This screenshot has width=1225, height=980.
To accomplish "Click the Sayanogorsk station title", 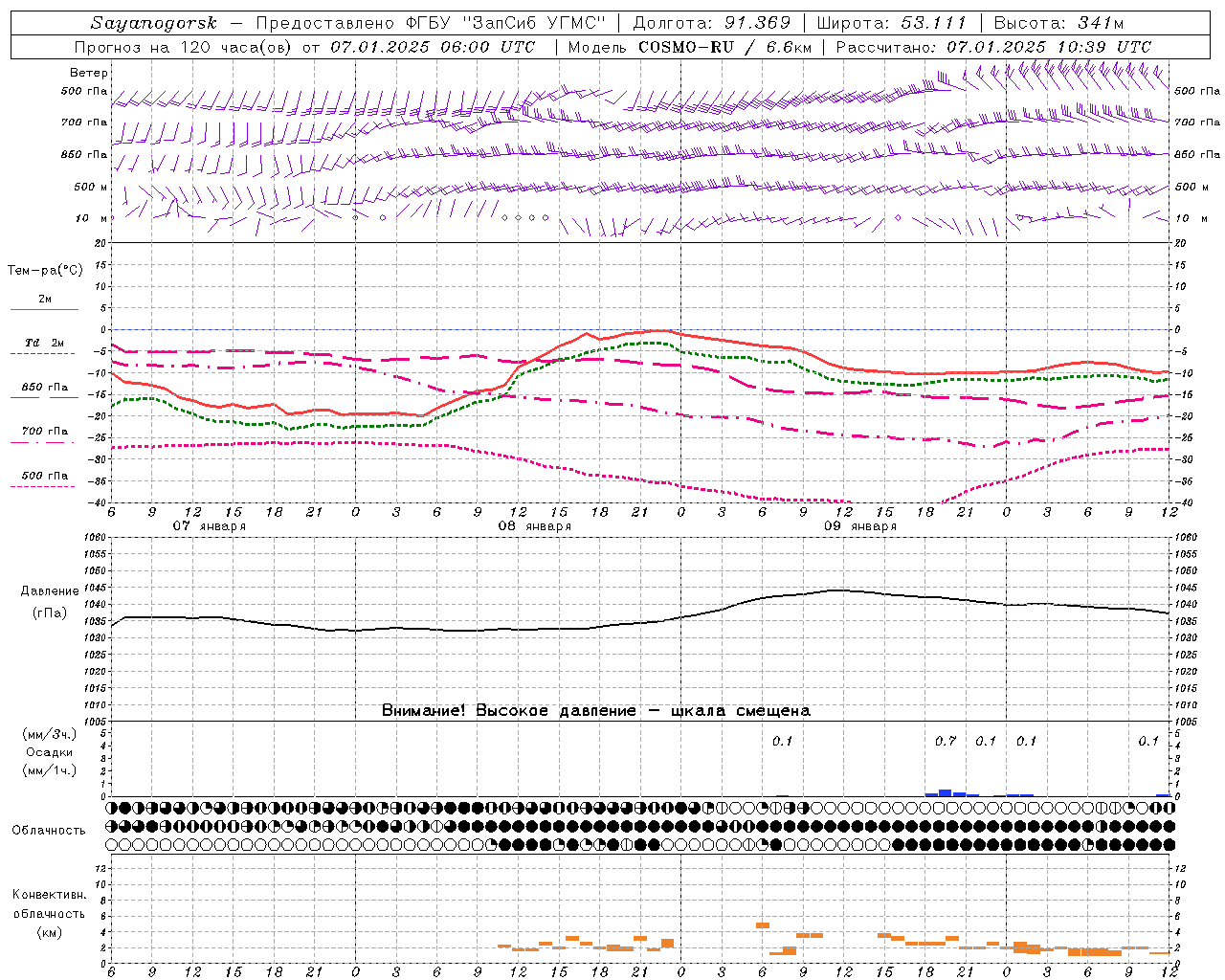I will click(154, 23).
